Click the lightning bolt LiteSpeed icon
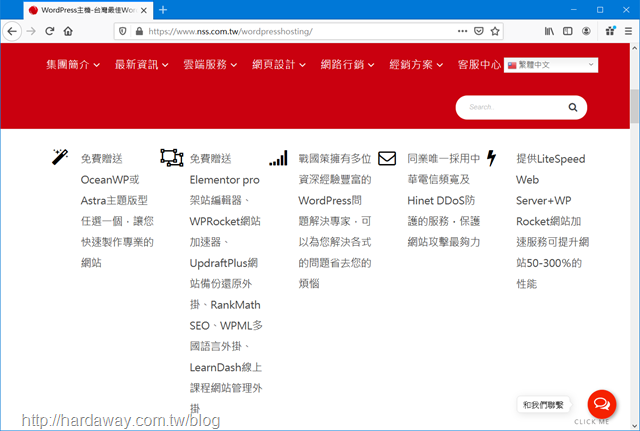Viewport: 640px width, 431px height. coord(492,158)
